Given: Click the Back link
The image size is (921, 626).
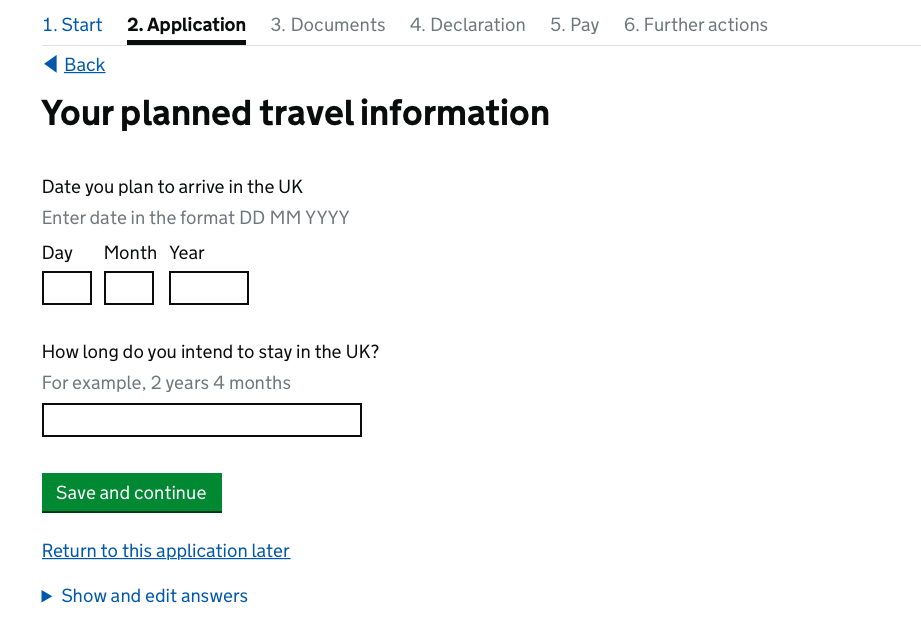Looking at the screenshot, I should point(85,65).
